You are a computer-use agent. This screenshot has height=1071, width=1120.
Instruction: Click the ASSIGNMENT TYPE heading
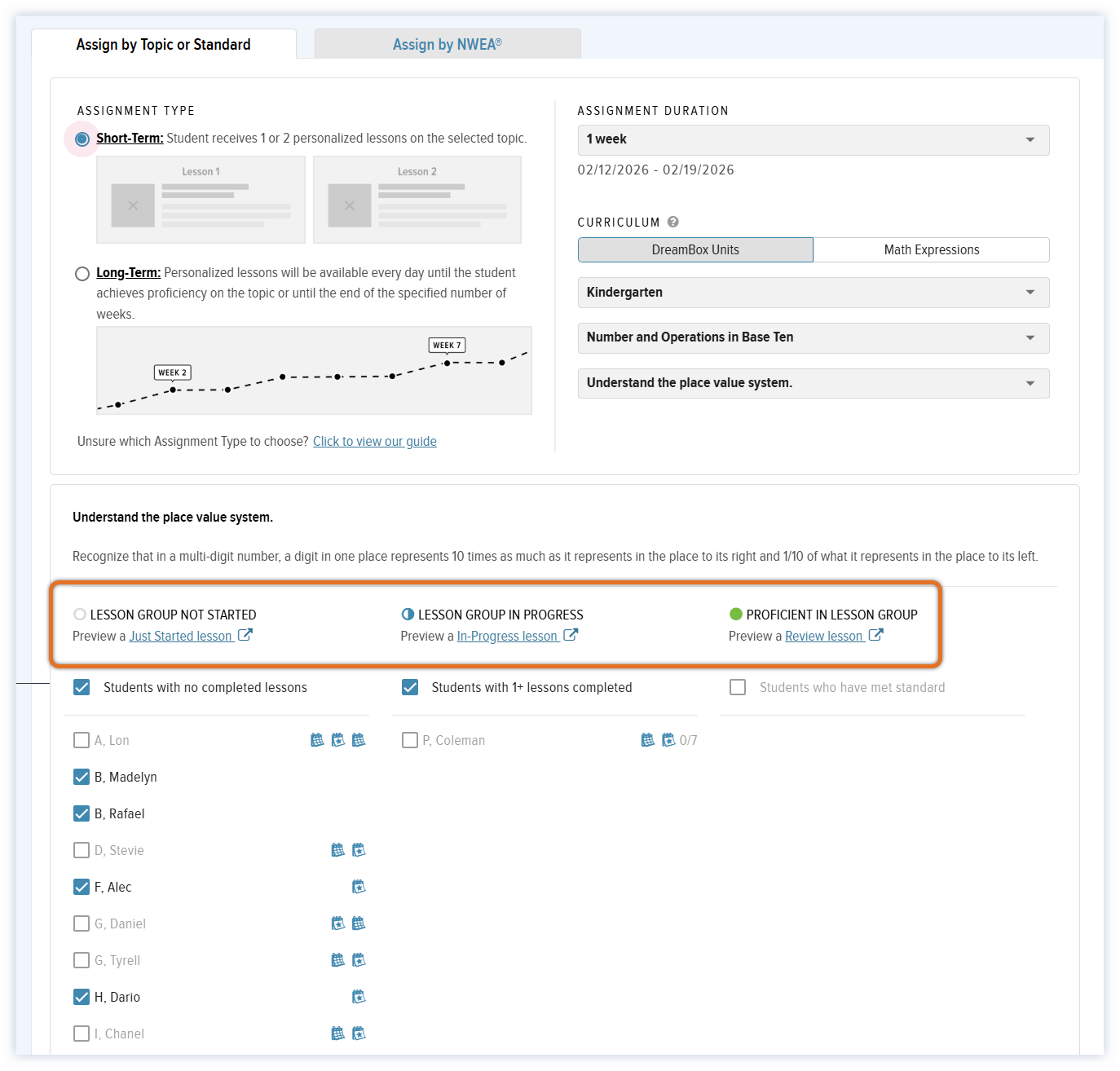click(136, 111)
